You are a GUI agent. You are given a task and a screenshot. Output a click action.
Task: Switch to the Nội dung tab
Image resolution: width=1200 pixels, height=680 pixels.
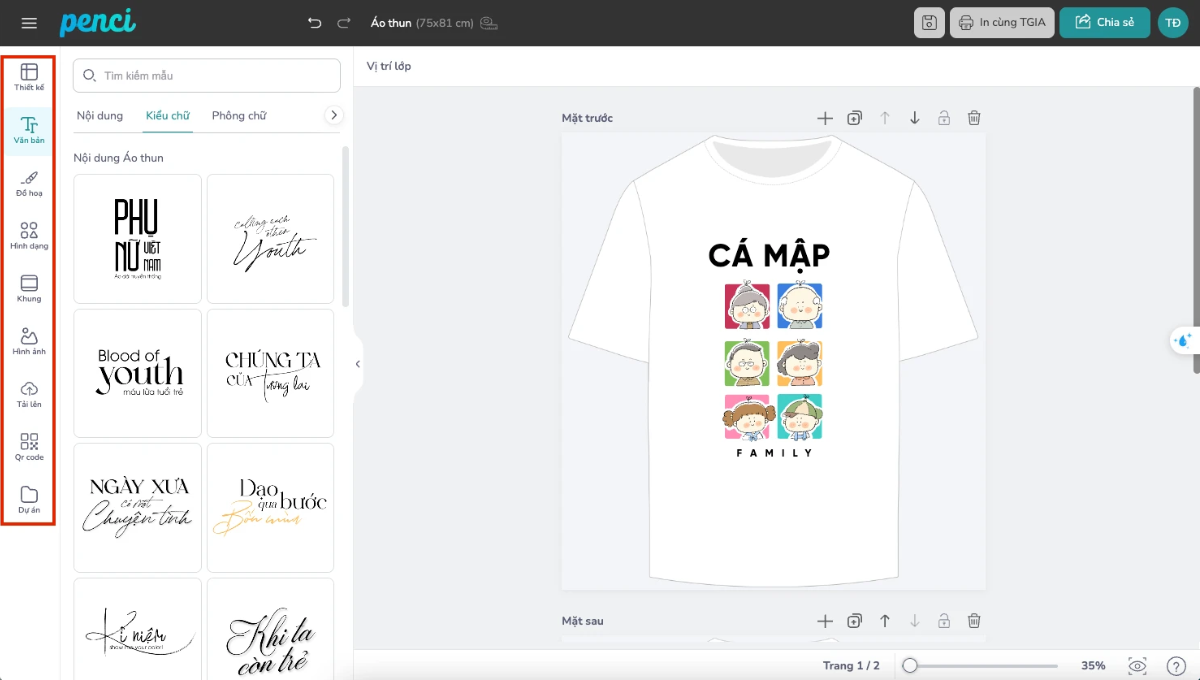(100, 116)
